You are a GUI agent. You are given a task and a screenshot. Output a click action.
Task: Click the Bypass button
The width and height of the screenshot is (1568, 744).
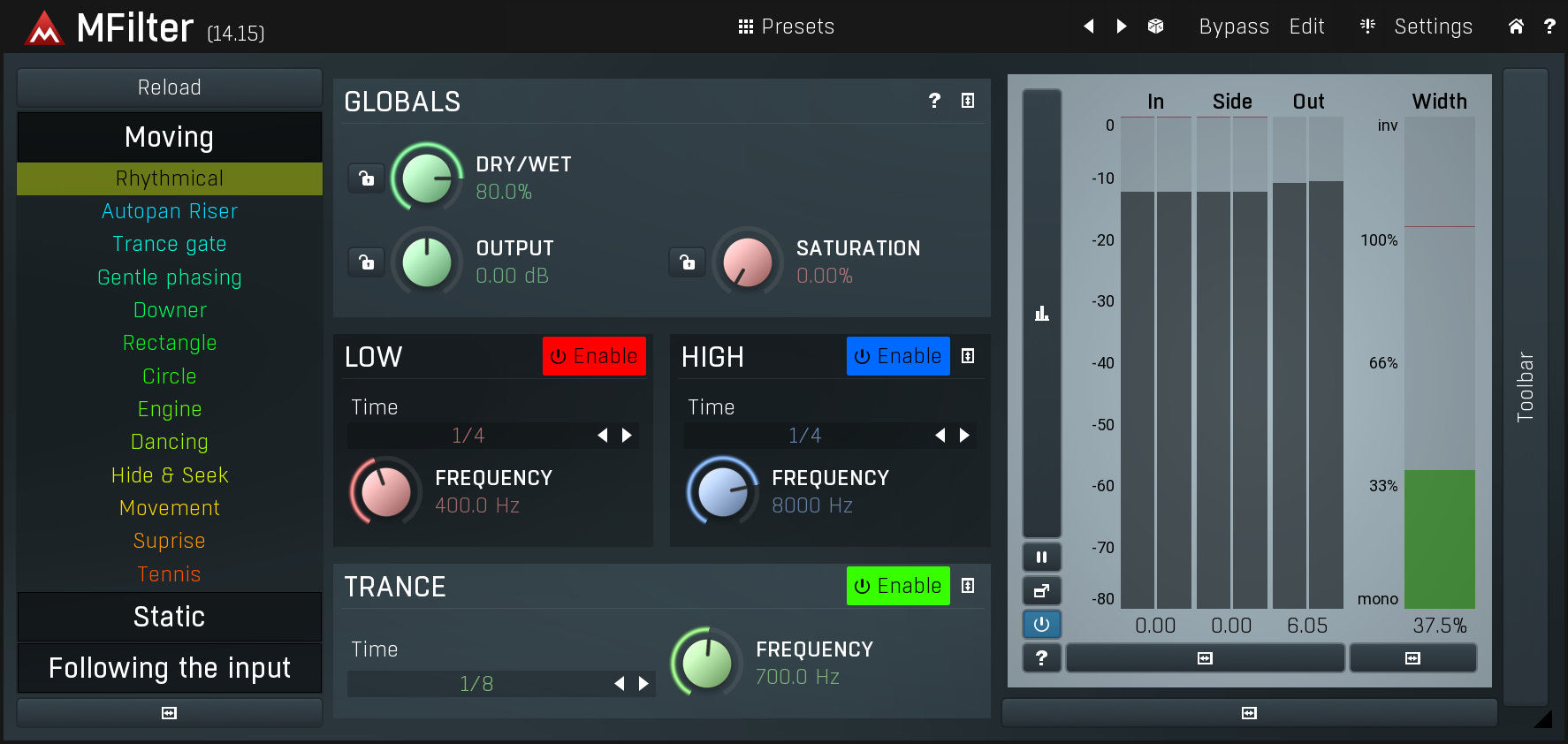pyautogui.click(x=1234, y=27)
